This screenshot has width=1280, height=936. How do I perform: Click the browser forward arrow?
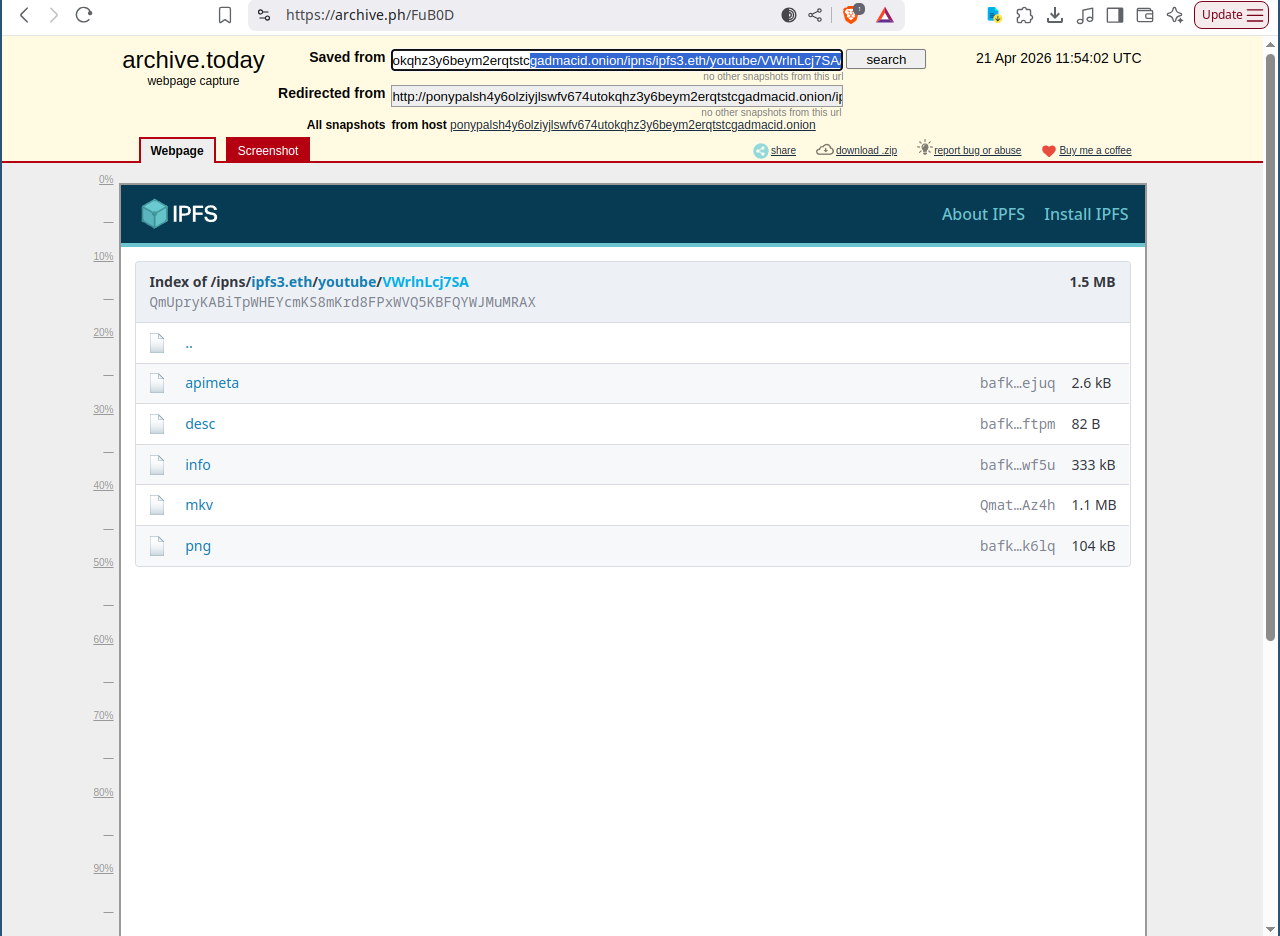[x=54, y=15]
